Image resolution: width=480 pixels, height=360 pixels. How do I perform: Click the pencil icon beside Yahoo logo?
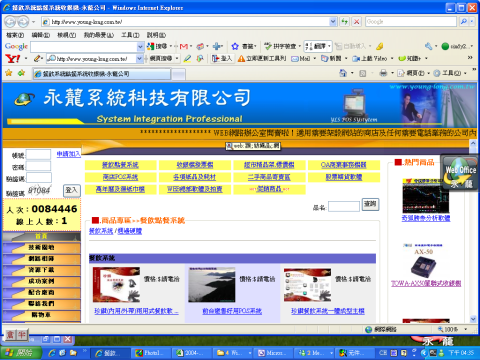[x=37, y=59]
